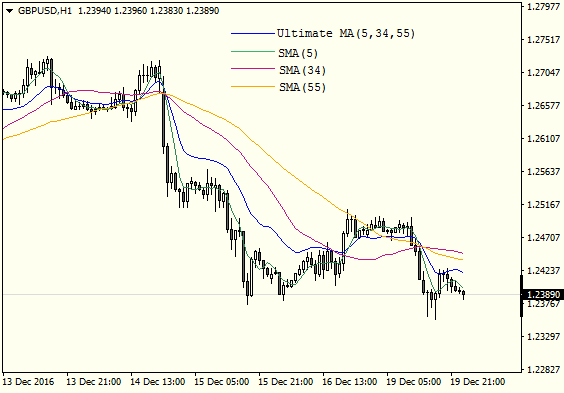
Task: Click the last candlestick at the chart's right edge
Action: pos(464,294)
